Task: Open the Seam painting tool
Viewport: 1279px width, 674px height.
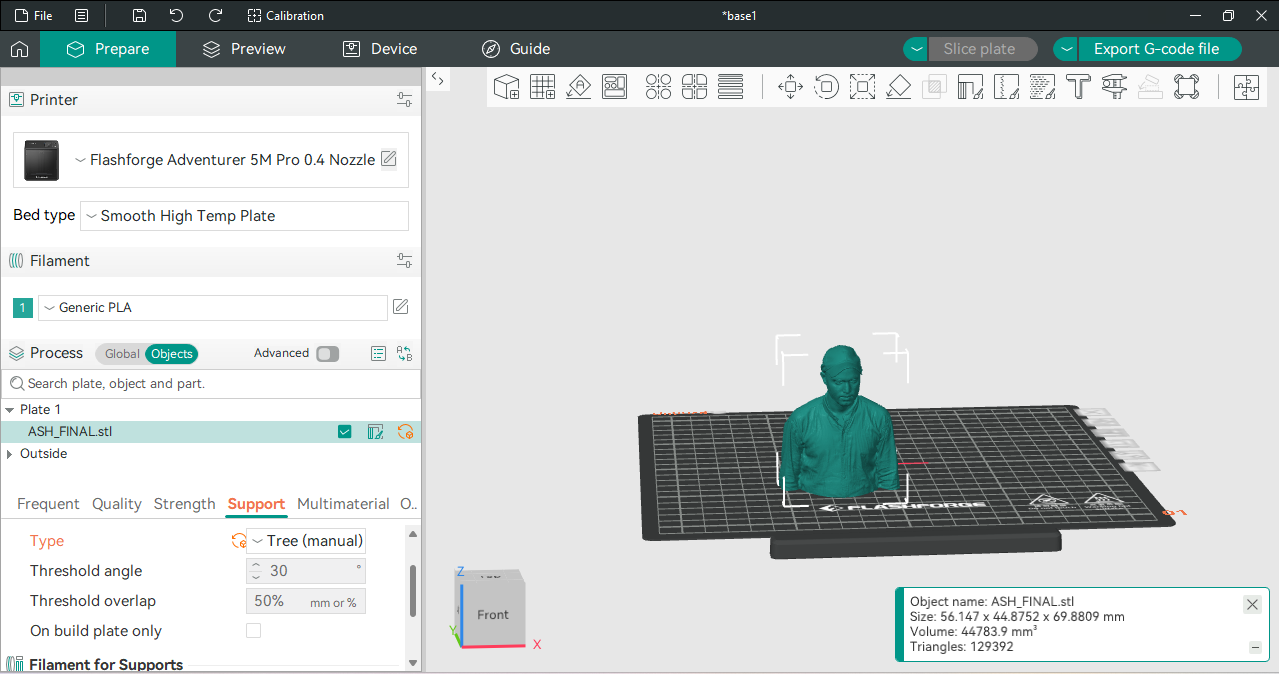Action: 1006,87
